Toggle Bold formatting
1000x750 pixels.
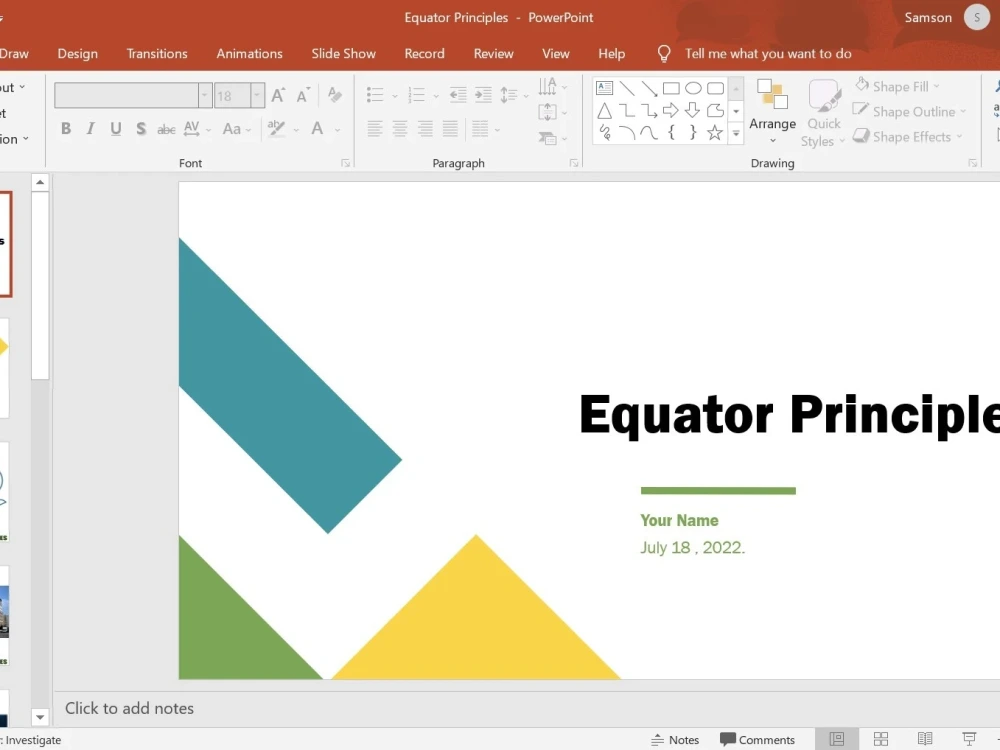(66, 129)
